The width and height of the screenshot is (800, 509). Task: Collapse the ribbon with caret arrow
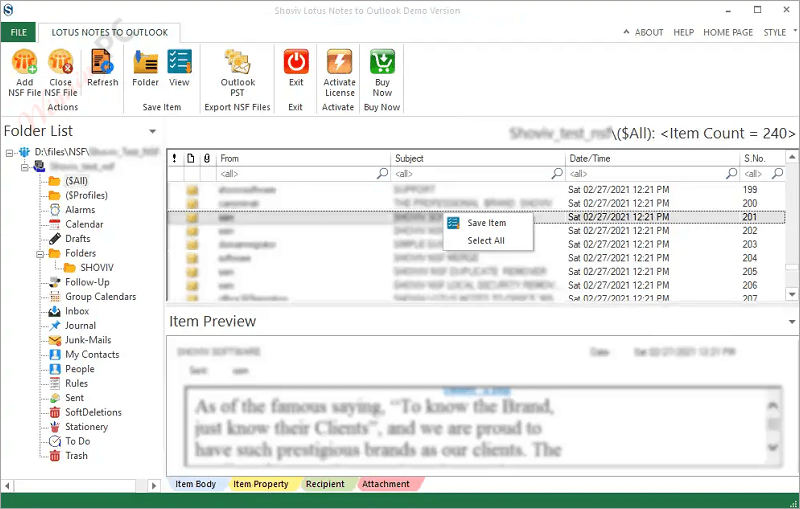(x=626, y=32)
